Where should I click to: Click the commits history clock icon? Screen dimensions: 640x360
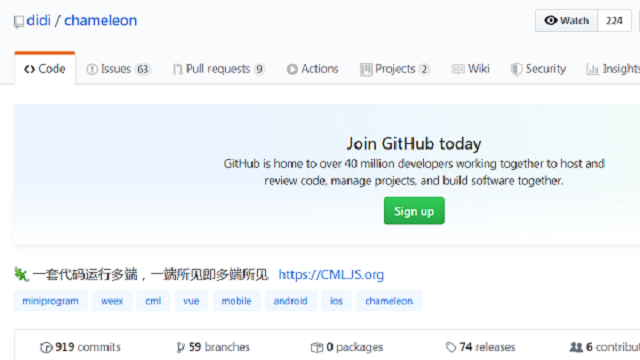tap(46, 347)
